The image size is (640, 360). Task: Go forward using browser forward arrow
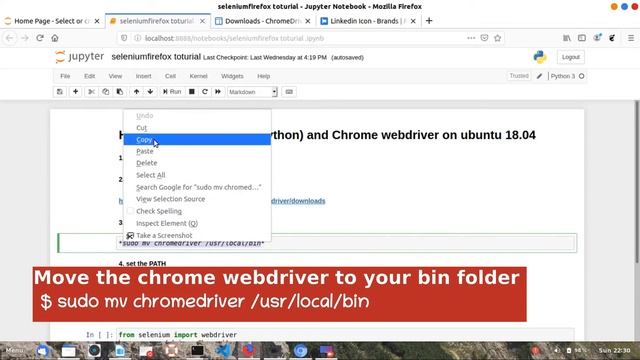pyautogui.click(x=25, y=38)
